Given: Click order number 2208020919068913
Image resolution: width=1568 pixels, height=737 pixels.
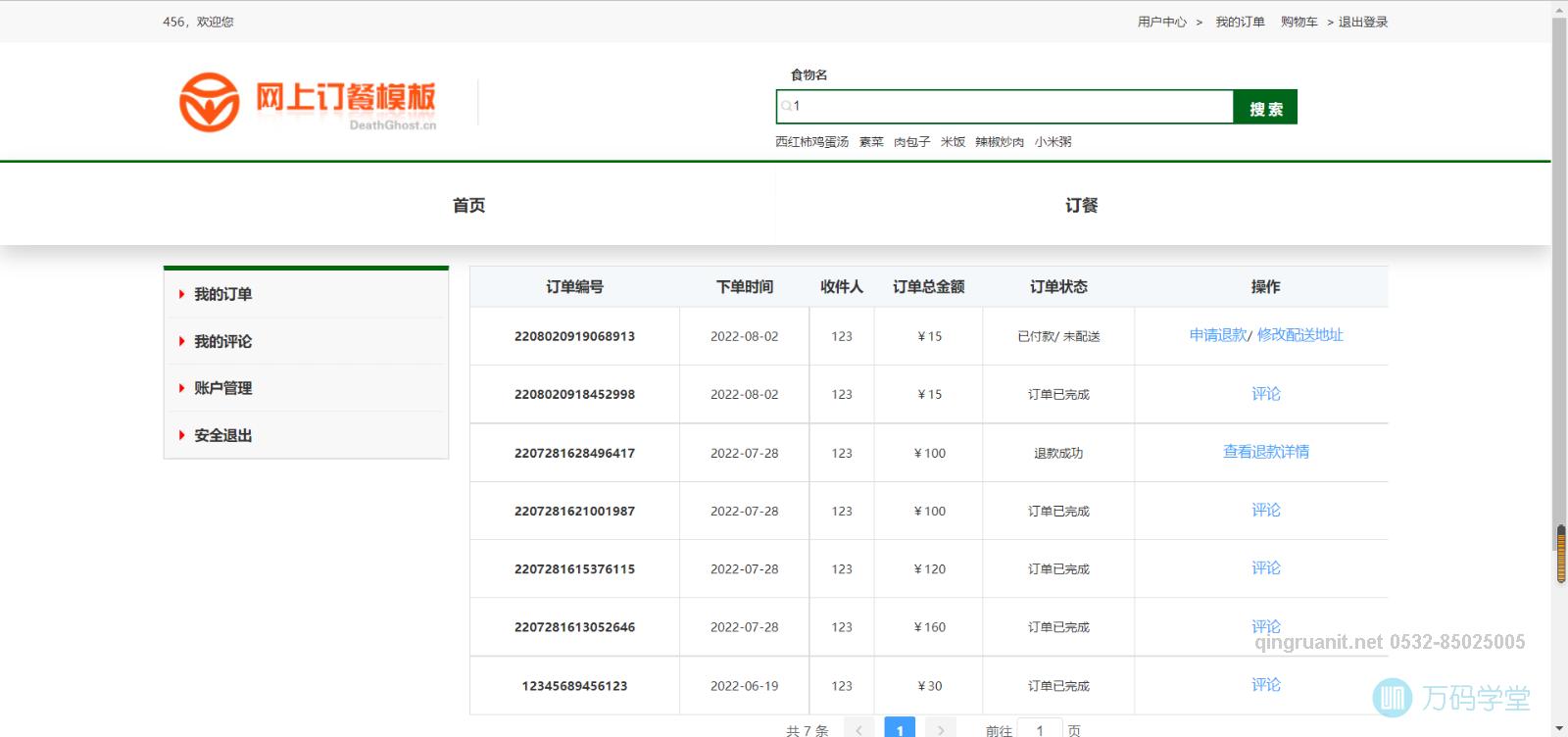Looking at the screenshot, I should click(574, 336).
